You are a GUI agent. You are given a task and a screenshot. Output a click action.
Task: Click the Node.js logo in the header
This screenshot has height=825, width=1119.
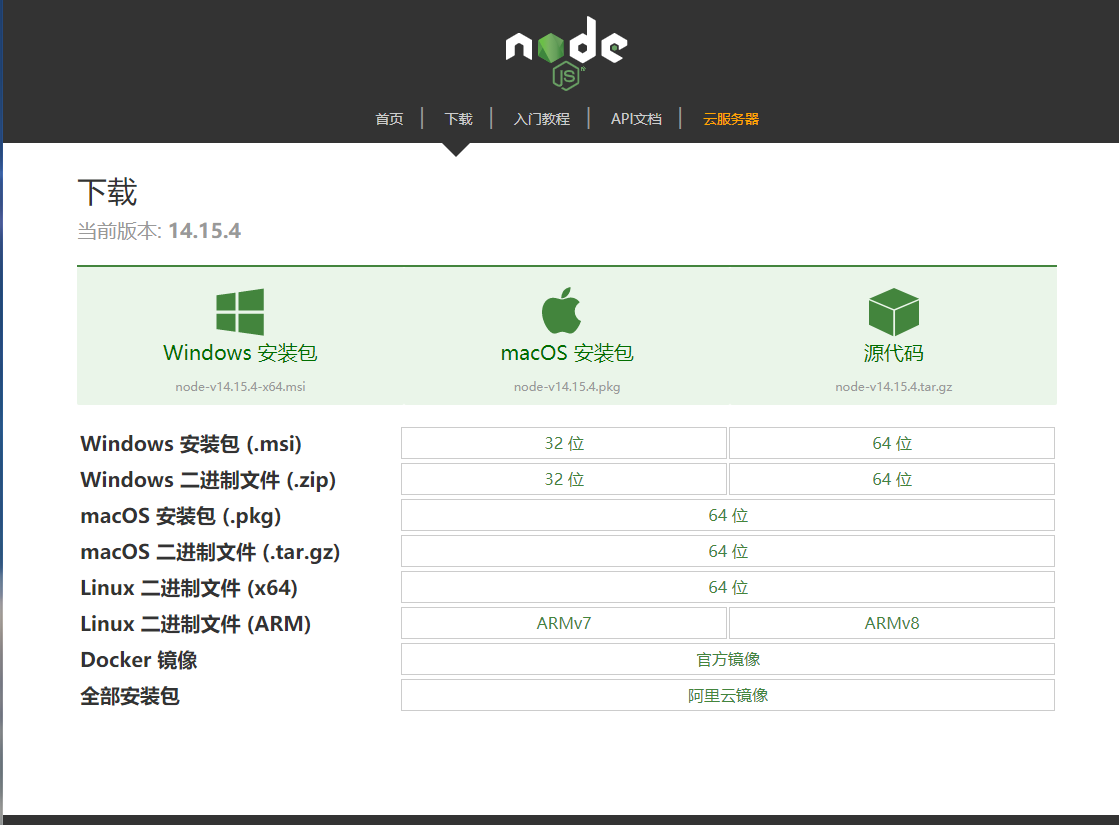click(566, 53)
